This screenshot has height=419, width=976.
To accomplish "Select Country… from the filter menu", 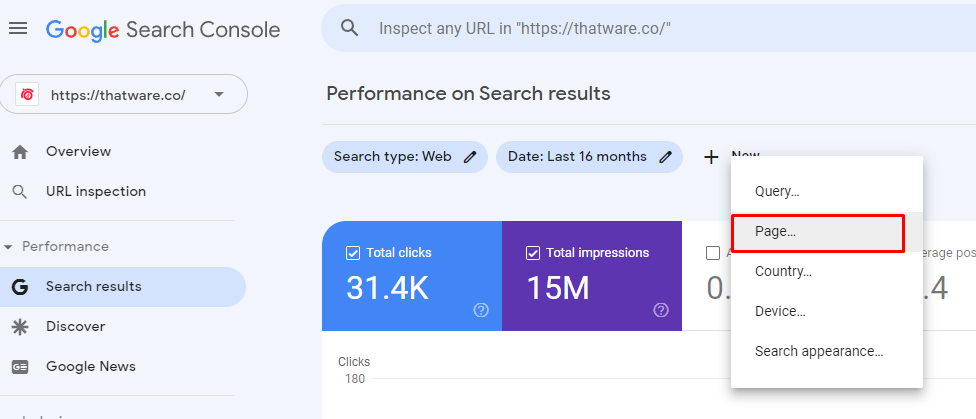I will pos(783,271).
